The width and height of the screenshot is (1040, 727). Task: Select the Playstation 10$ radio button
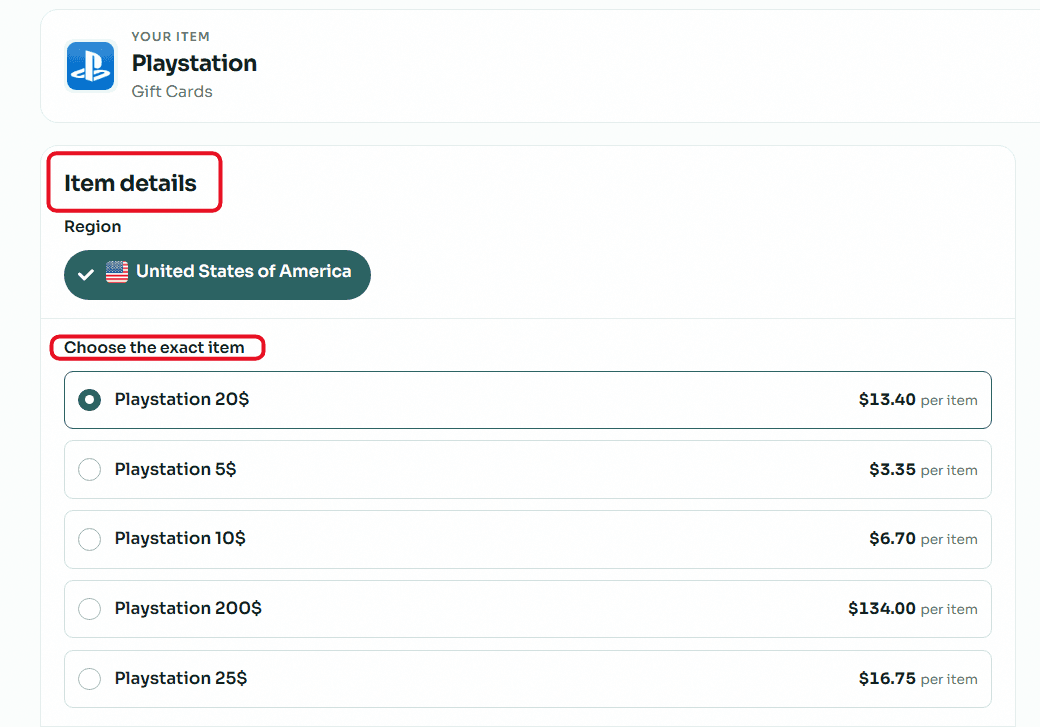tap(90, 539)
